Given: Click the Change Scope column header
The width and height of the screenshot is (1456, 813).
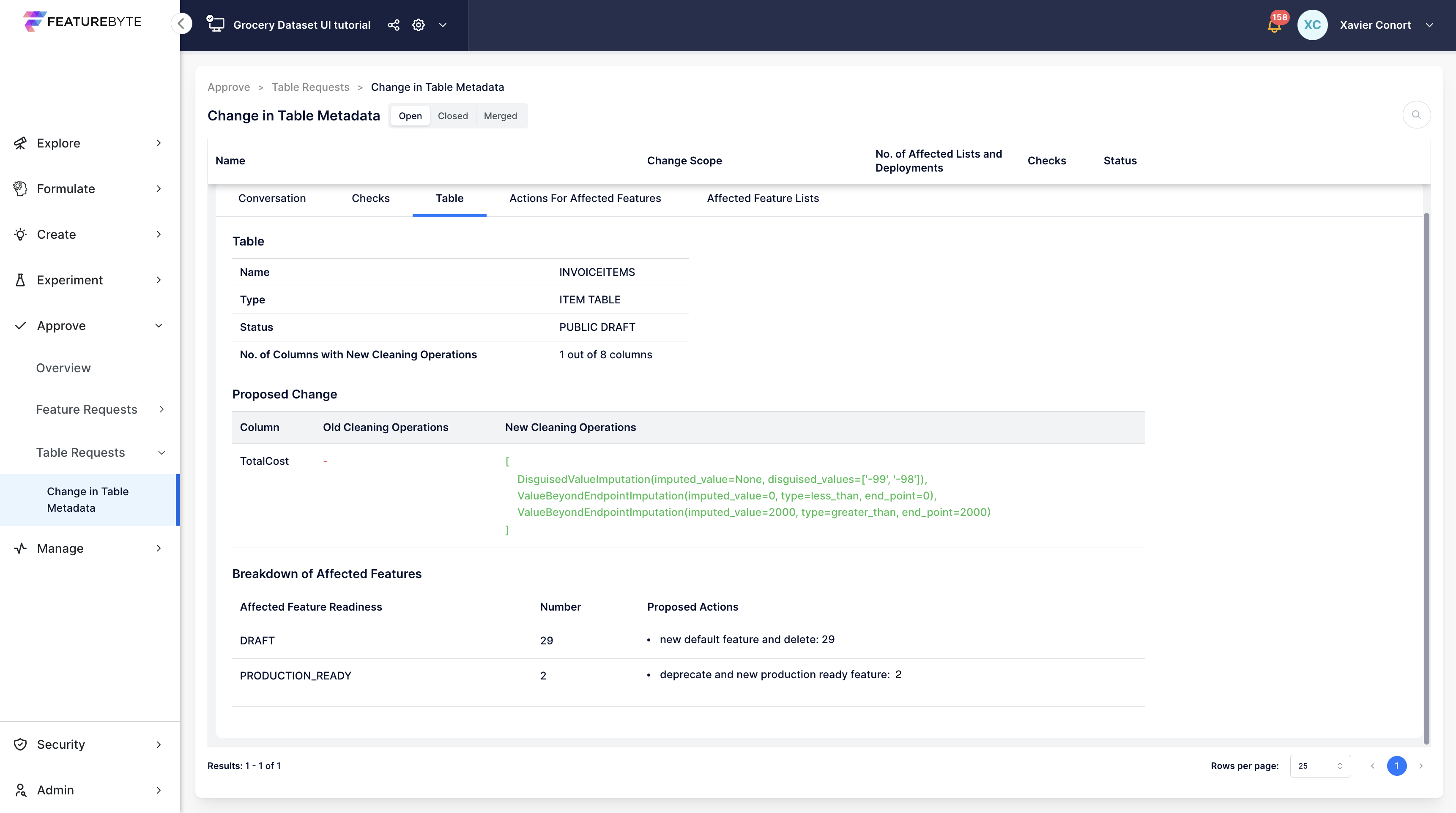Looking at the screenshot, I should tap(684, 161).
